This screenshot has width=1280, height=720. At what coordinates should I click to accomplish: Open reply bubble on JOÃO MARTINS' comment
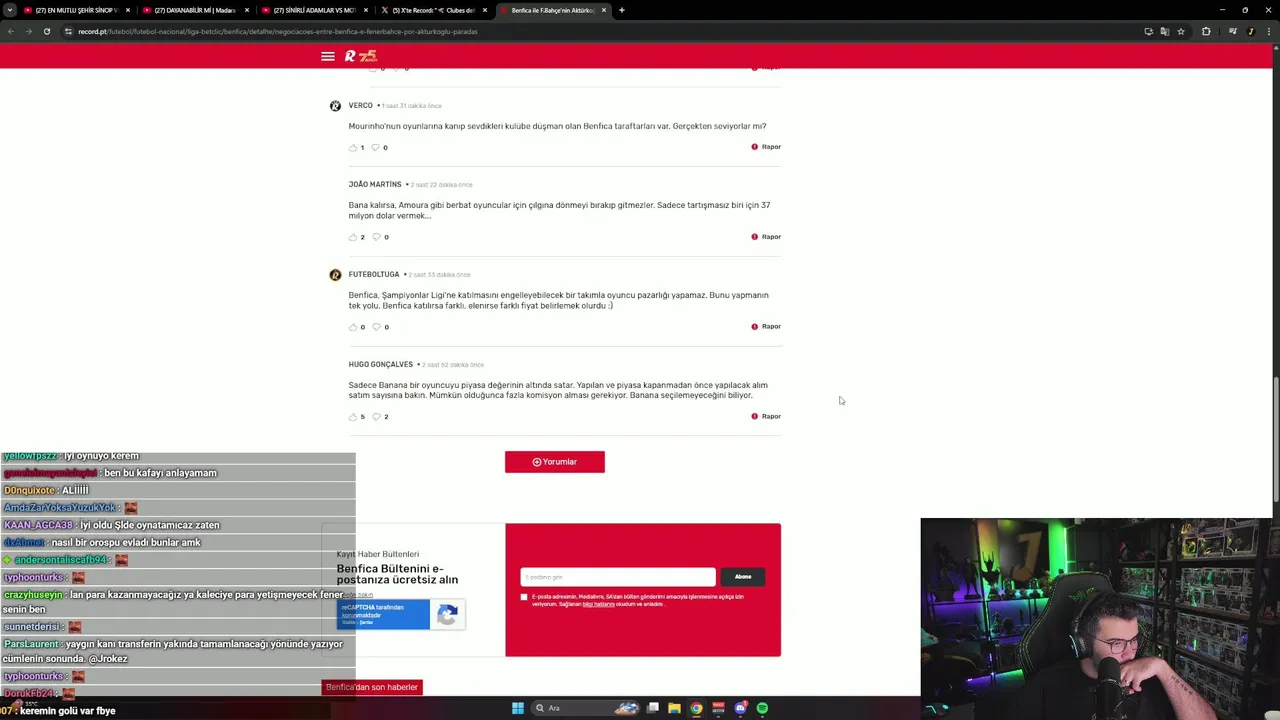click(376, 237)
